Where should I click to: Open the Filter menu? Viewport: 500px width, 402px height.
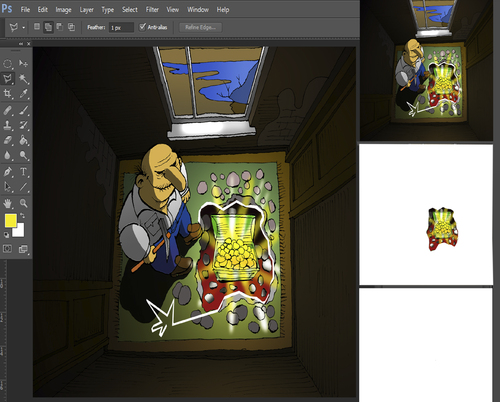[152, 10]
